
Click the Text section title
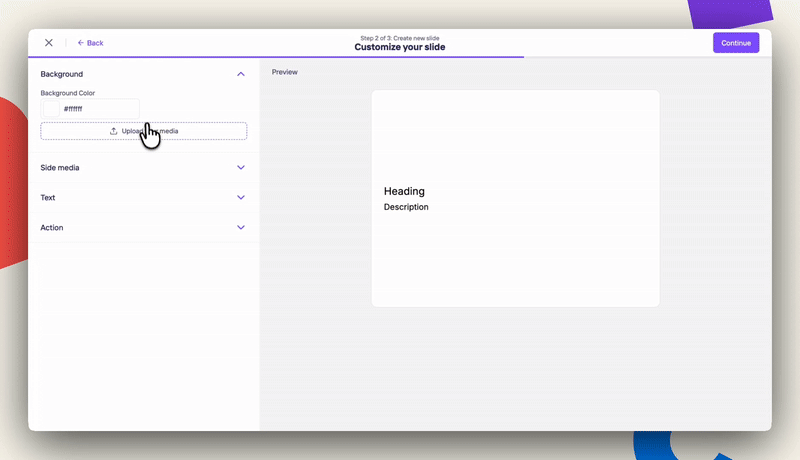click(x=47, y=197)
